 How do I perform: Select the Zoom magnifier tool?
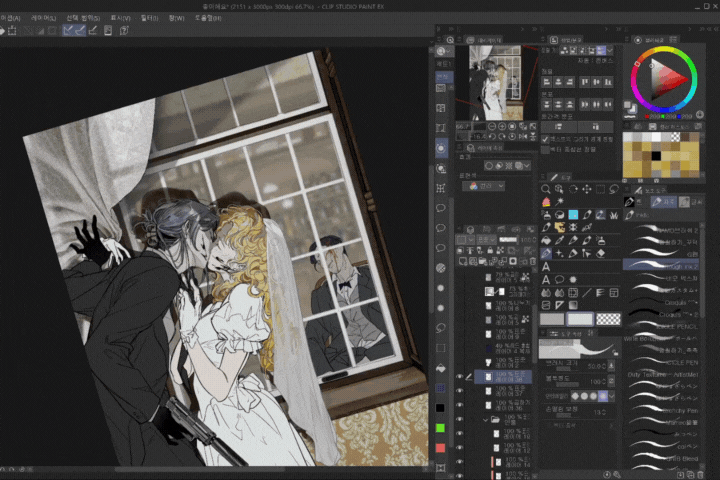(x=546, y=189)
